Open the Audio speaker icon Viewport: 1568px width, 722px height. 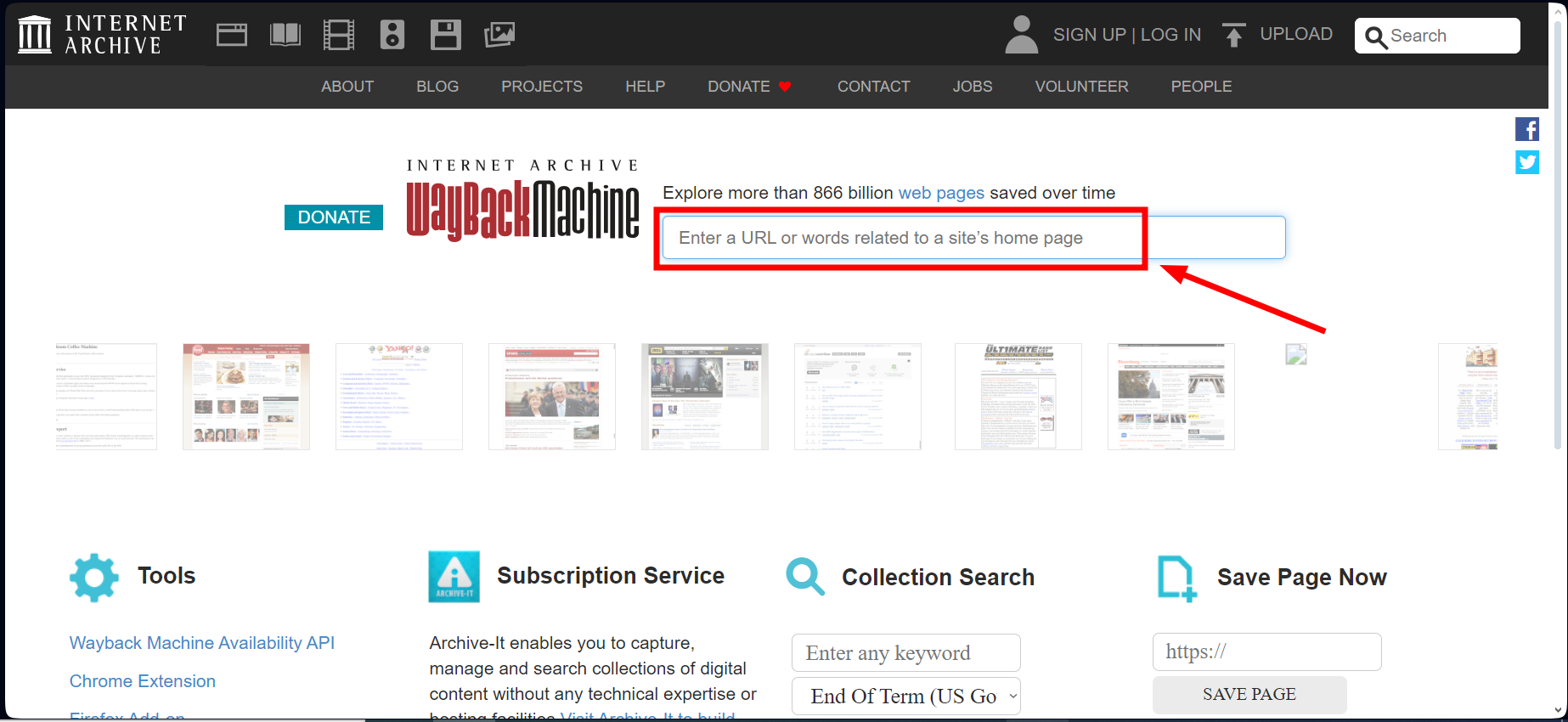(392, 35)
